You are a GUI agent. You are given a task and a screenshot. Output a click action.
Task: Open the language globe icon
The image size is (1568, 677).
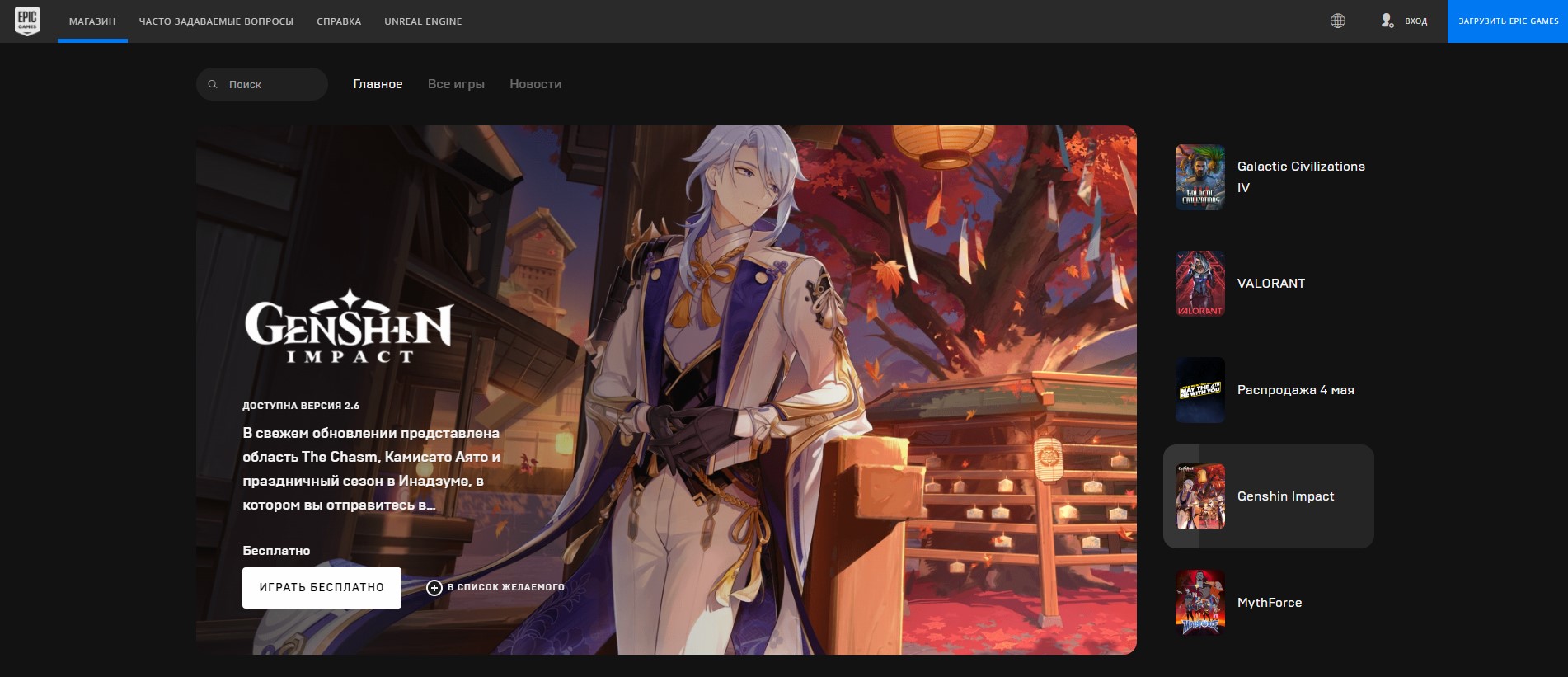click(x=1337, y=21)
